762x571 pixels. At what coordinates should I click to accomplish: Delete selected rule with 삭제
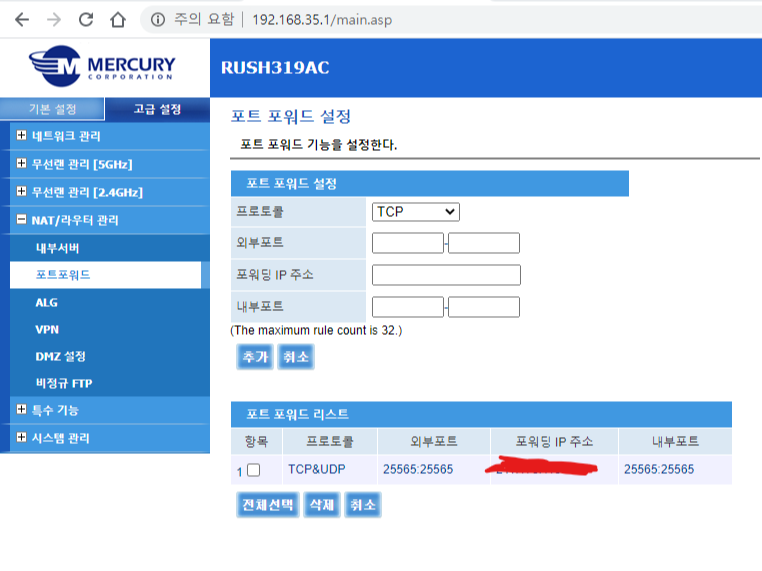coord(322,505)
